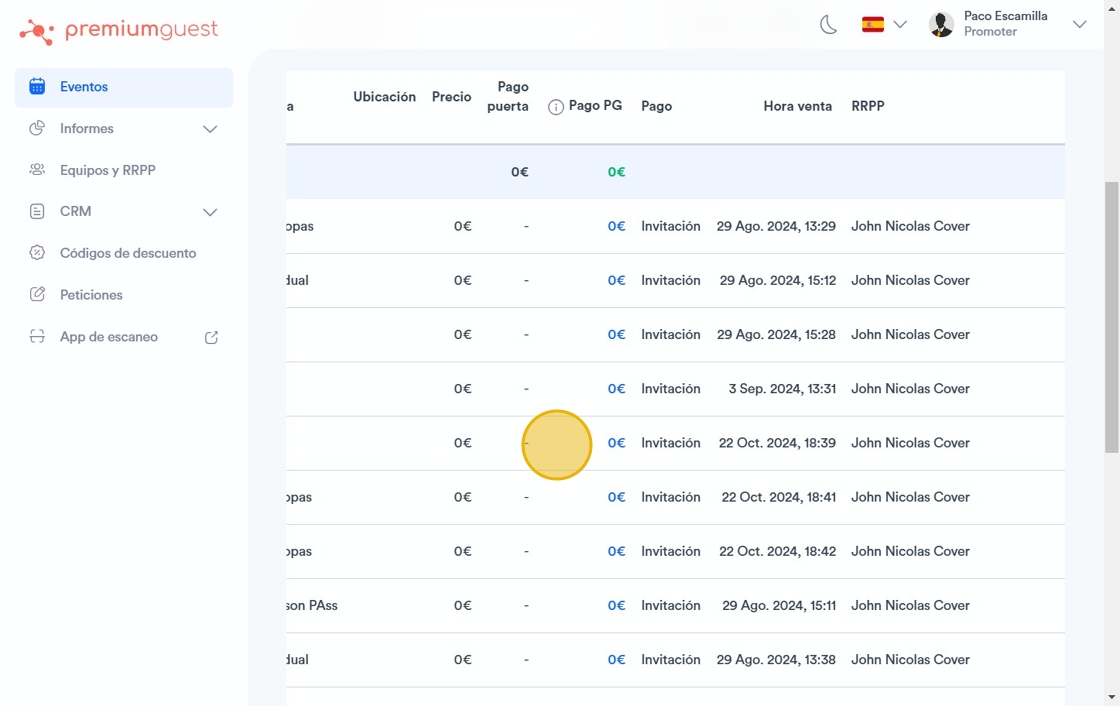This screenshot has width=1120, height=706.
Task: Click the Peticiones edit icon
Action: point(37,295)
